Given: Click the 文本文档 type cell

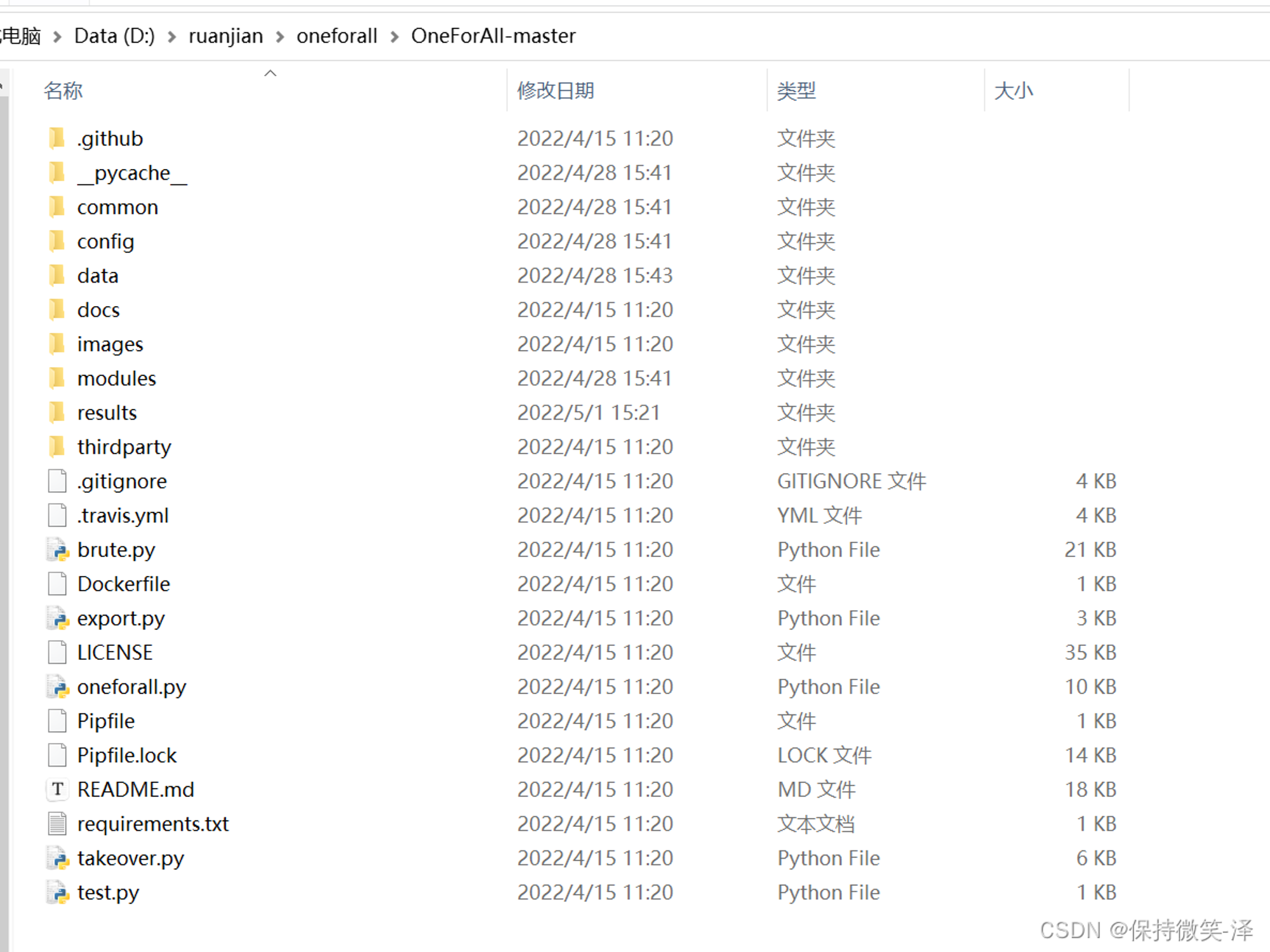Looking at the screenshot, I should click(x=816, y=824).
